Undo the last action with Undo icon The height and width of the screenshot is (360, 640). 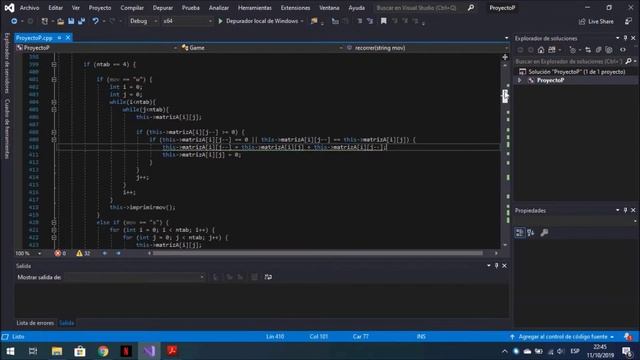click(95, 21)
